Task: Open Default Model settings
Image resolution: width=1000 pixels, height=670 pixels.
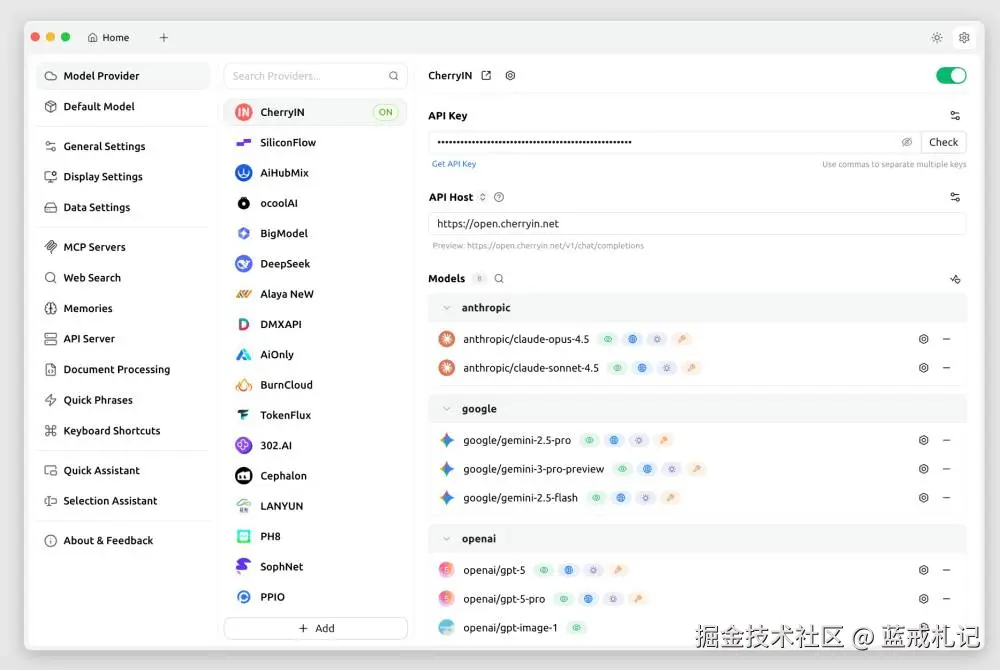Action: tap(123, 106)
